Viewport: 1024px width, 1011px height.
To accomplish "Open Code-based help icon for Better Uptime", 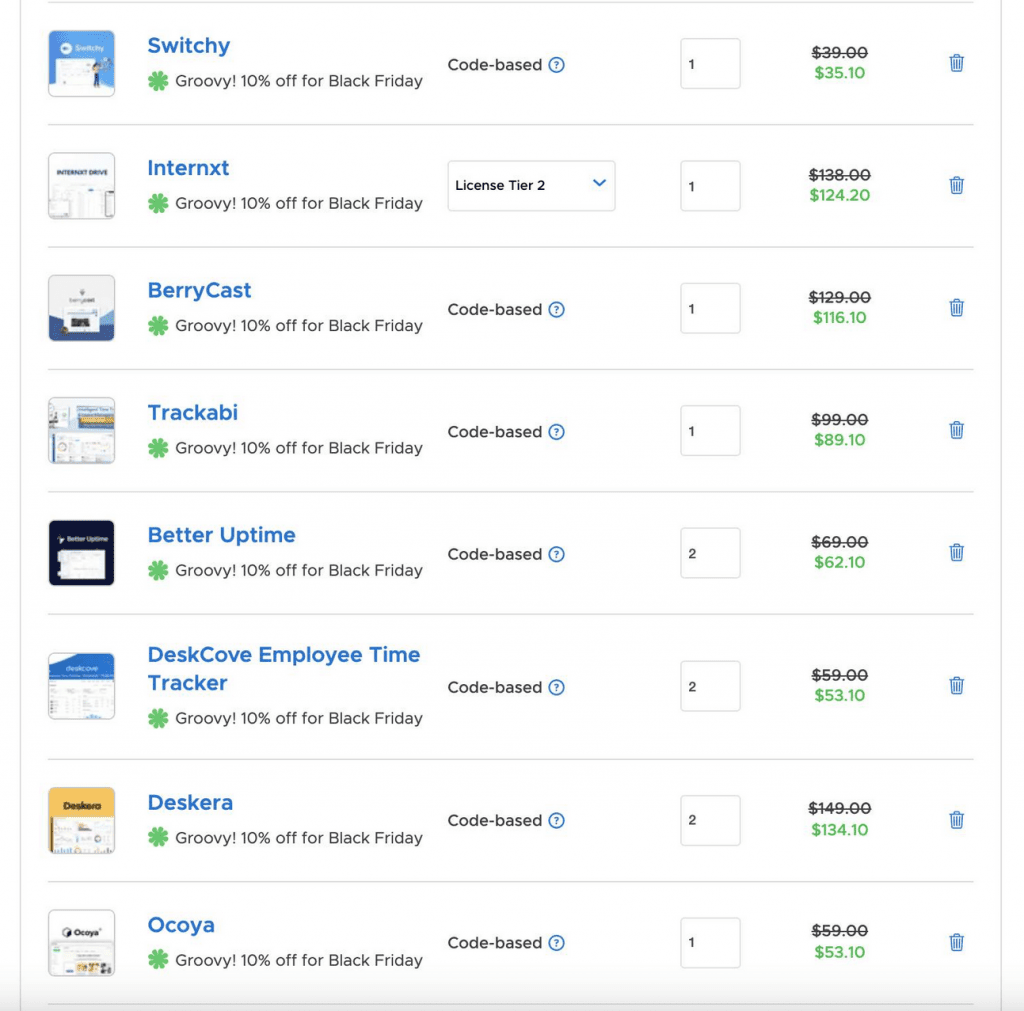I will point(556,554).
